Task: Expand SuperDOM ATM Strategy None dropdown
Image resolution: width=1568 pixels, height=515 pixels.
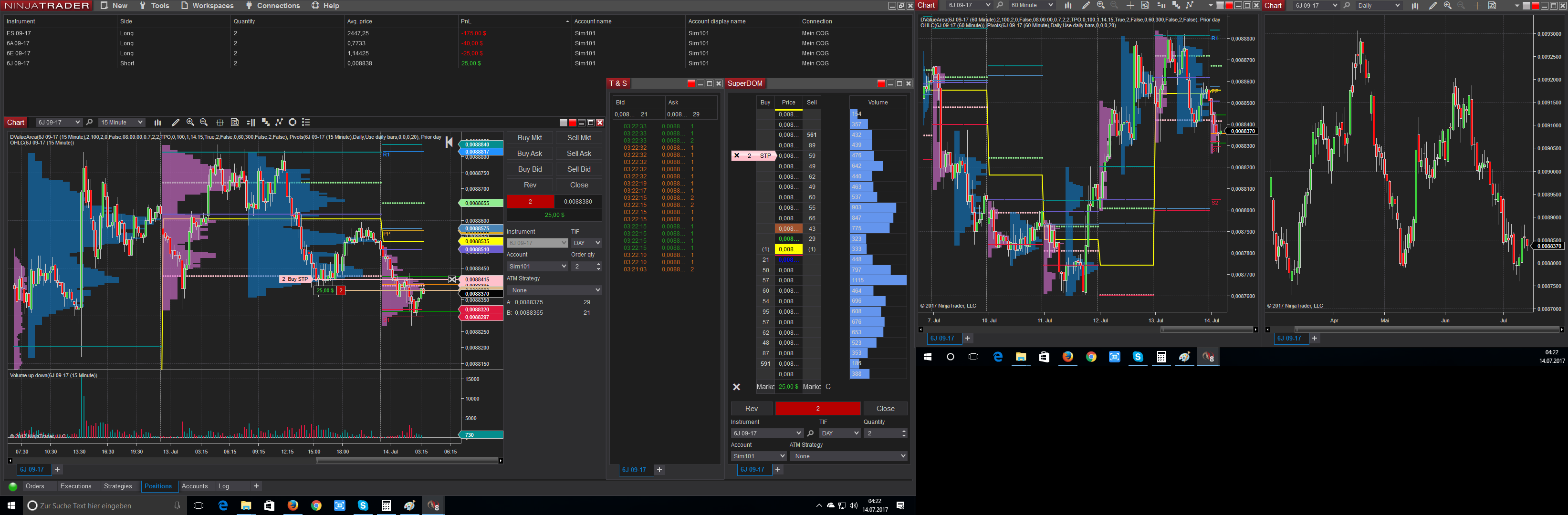Action: tap(848, 456)
